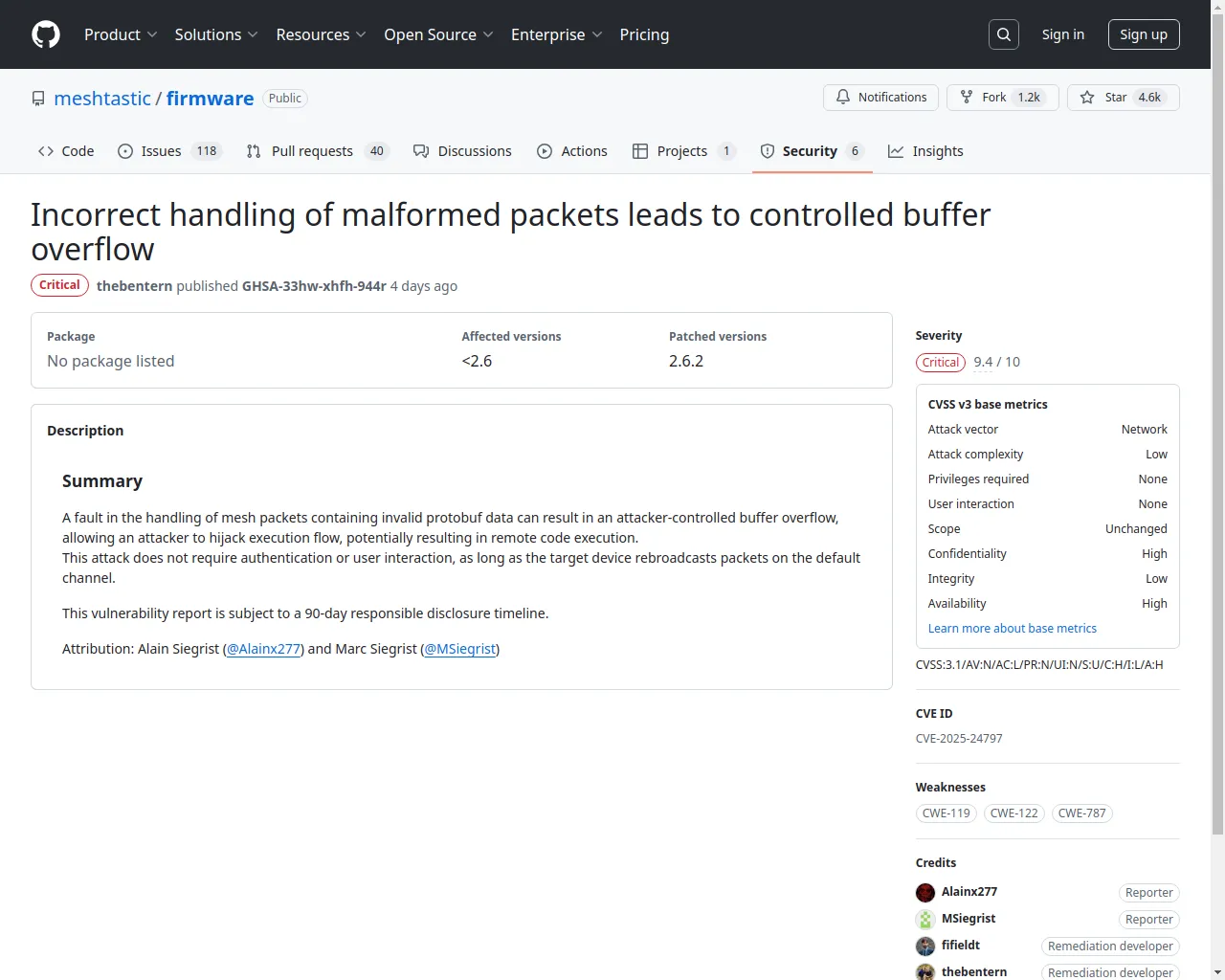Open the Projects tab
This screenshot has height=980, width=1225.
click(683, 151)
